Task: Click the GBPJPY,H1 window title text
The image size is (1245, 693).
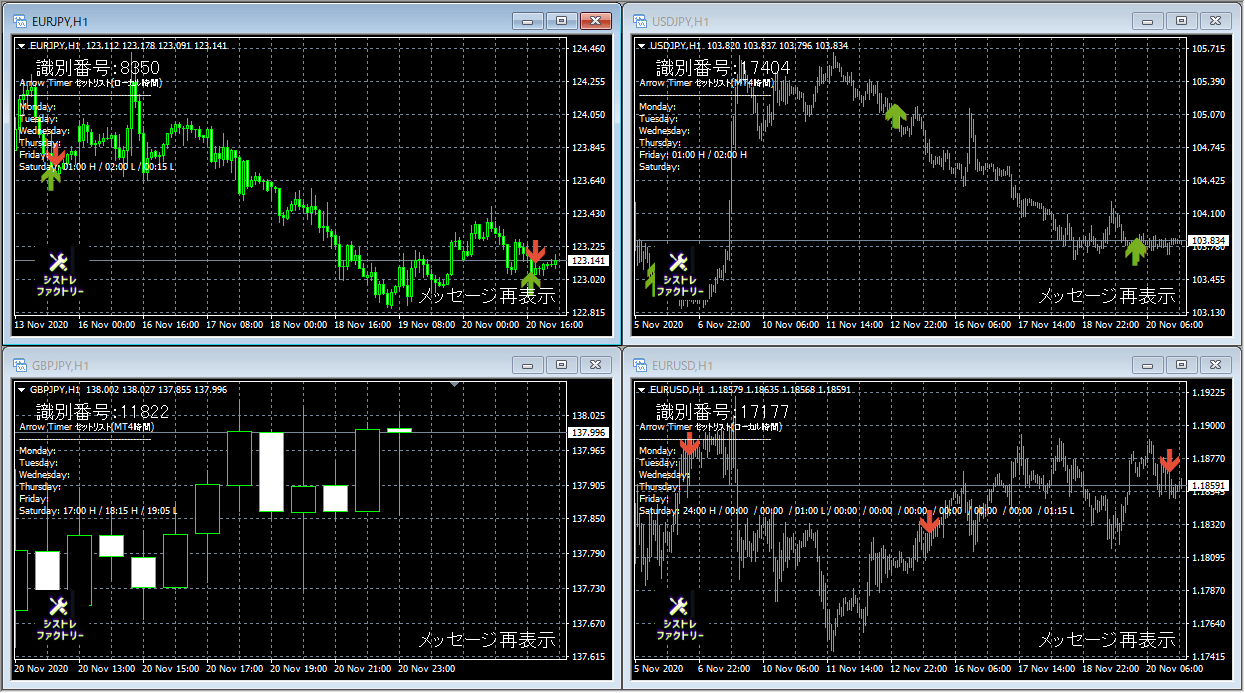Action: [60, 365]
